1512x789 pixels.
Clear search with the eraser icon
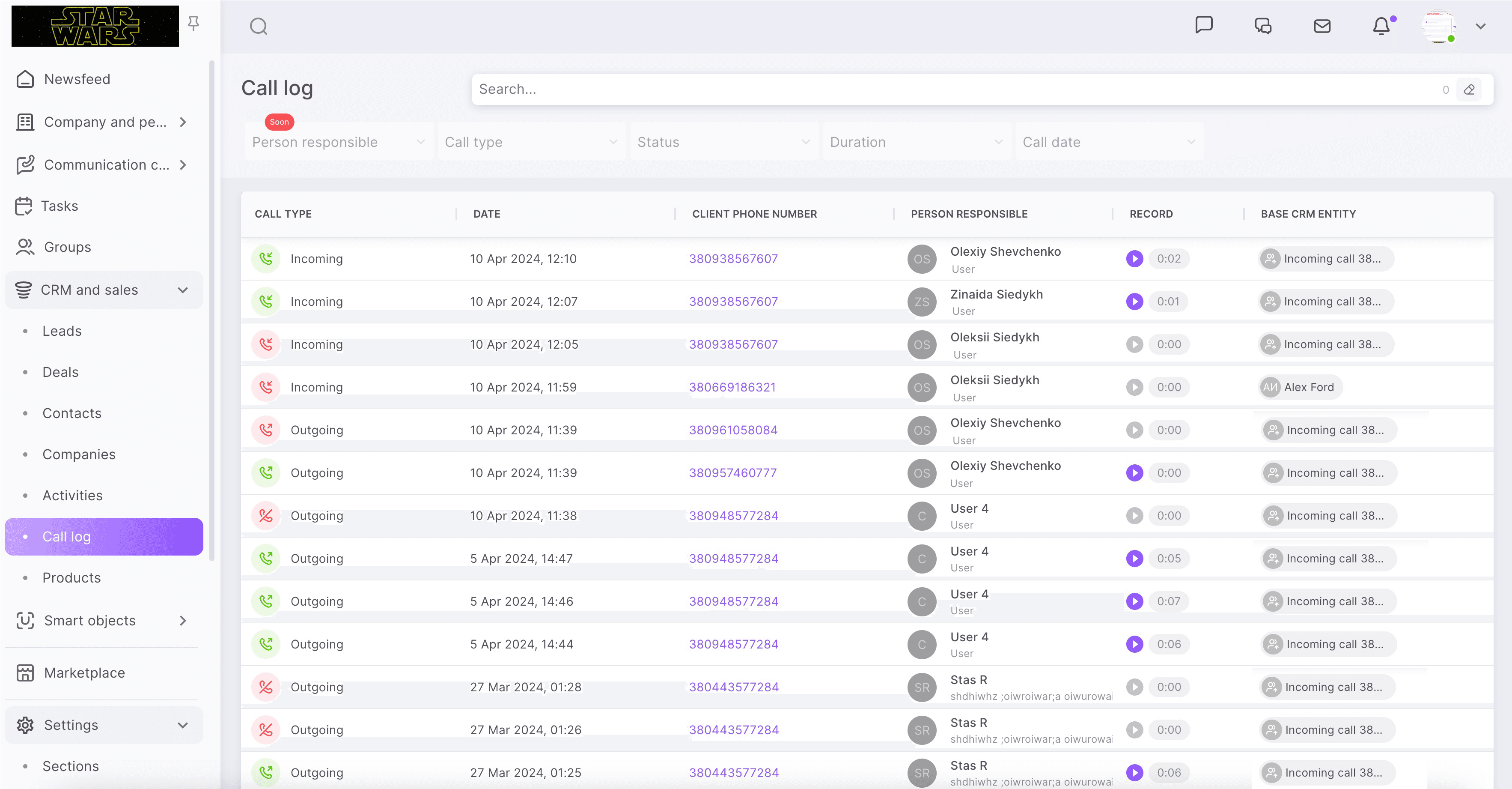pyautogui.click(x=1469, y=89)
